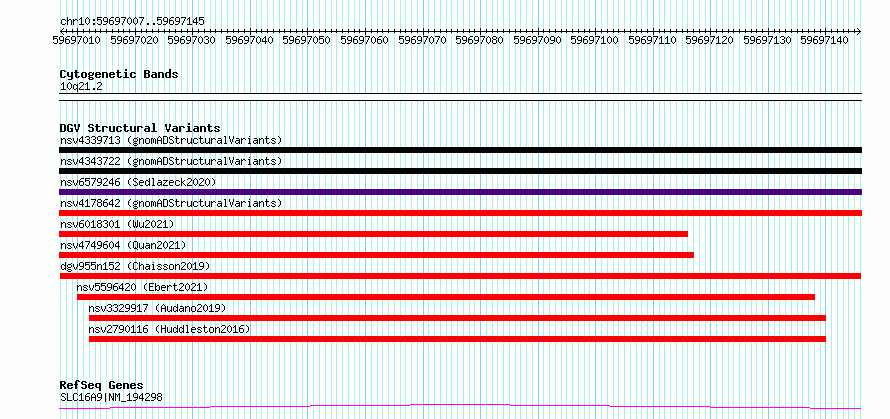Click ruler position 59697070
Viewport: 890px width, 419px height.
coord(423,40)
